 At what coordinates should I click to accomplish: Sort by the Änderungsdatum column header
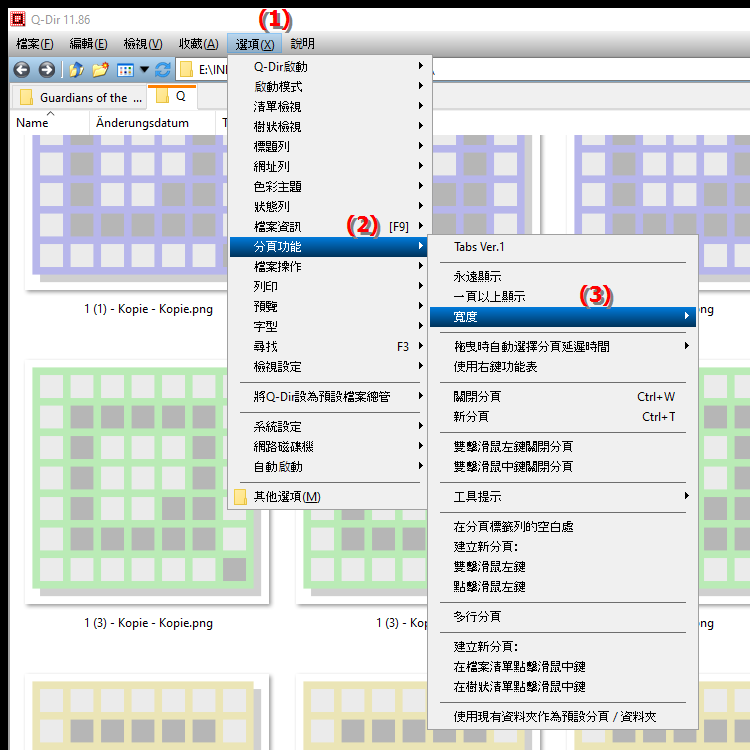152,123
